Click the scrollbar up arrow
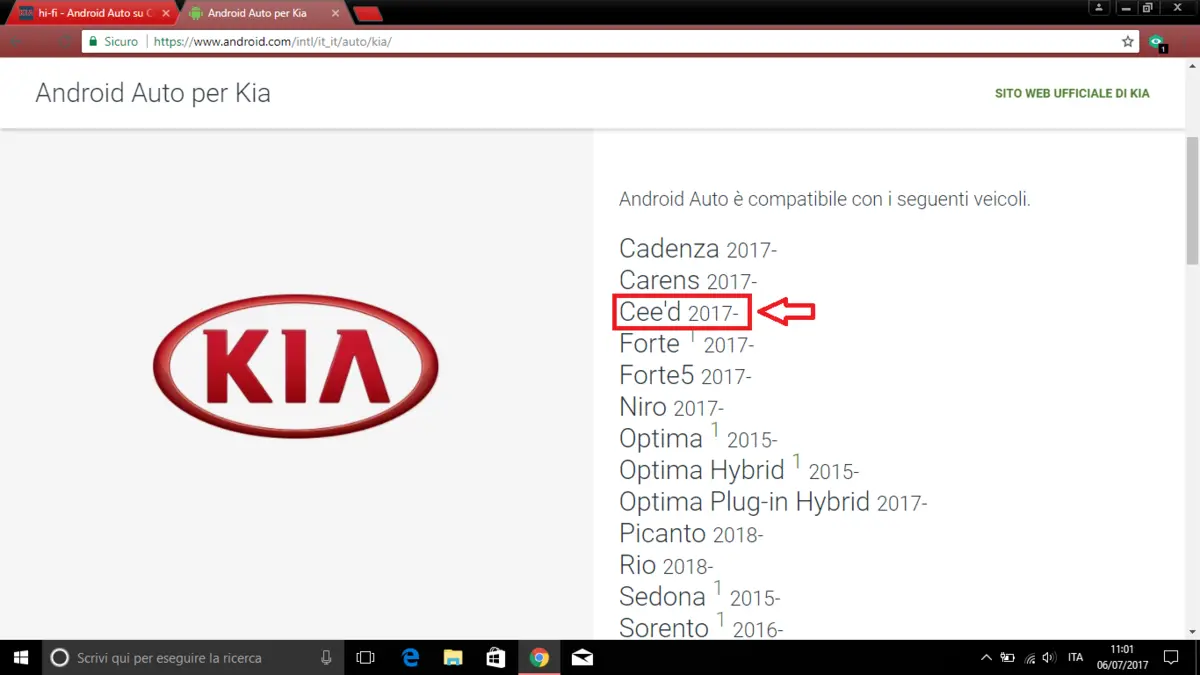1200x675 pixels. point(1191,65)
